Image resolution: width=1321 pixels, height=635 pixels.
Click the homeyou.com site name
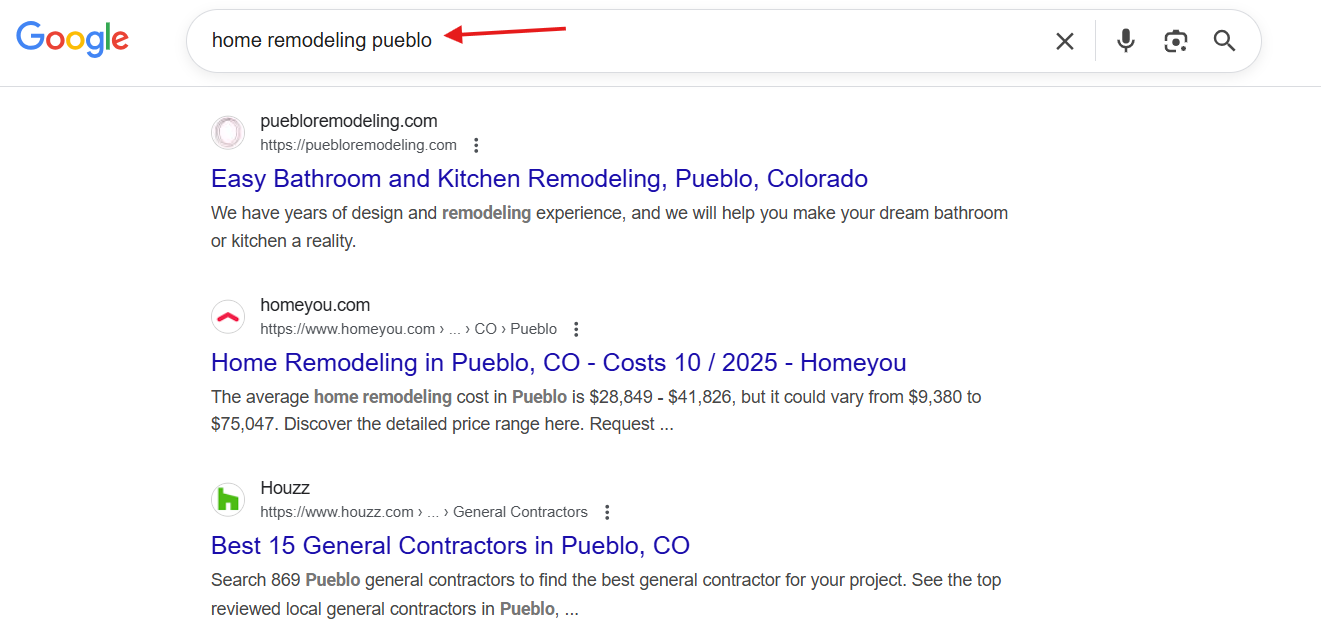click(x=315, y=305)
